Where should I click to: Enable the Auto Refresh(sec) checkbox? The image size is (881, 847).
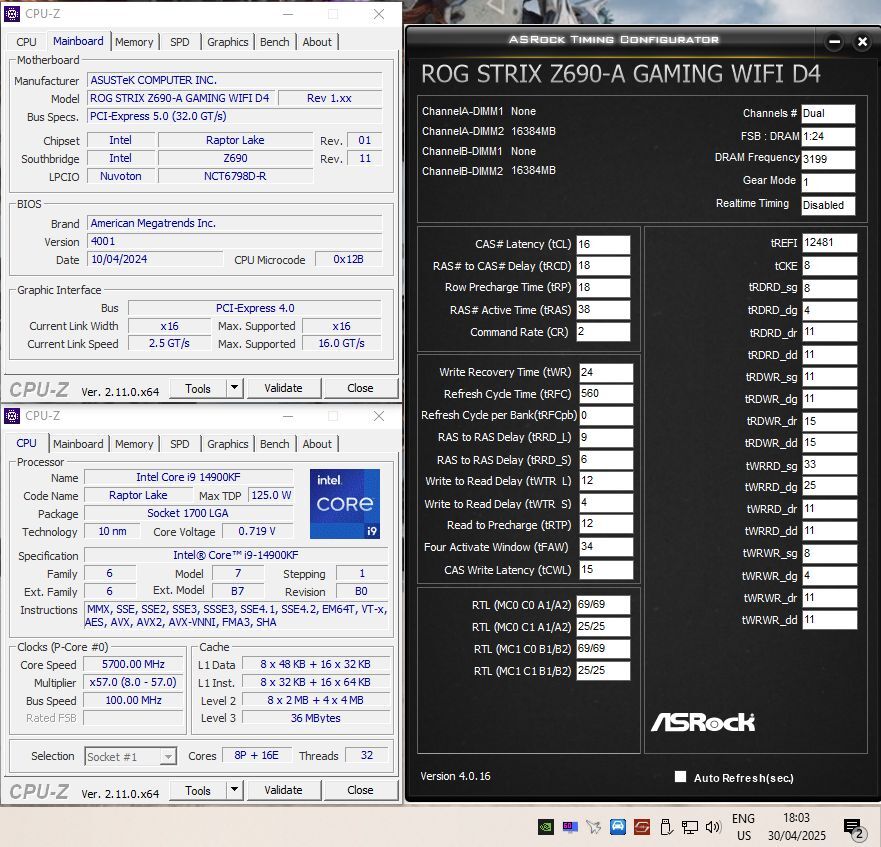point(680,777)
